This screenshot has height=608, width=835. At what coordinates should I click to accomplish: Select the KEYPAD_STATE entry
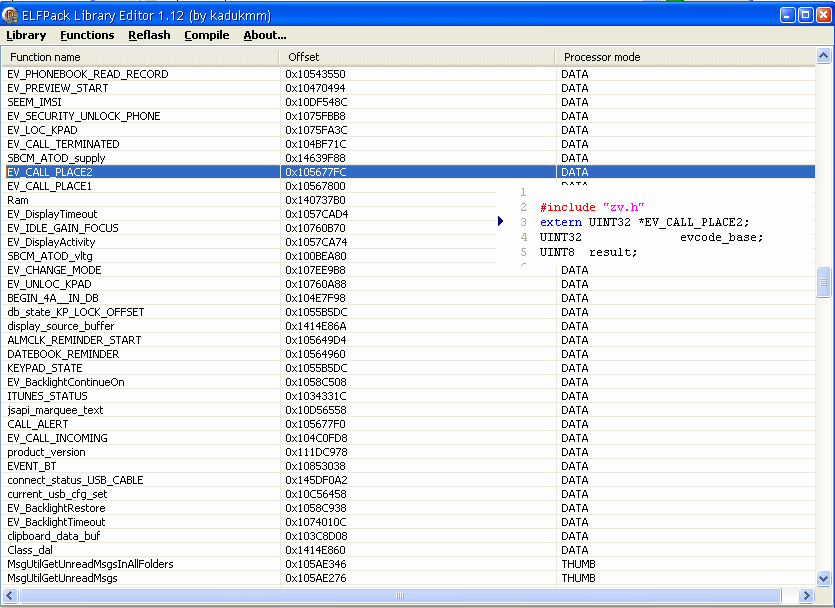tap(408, 368)
